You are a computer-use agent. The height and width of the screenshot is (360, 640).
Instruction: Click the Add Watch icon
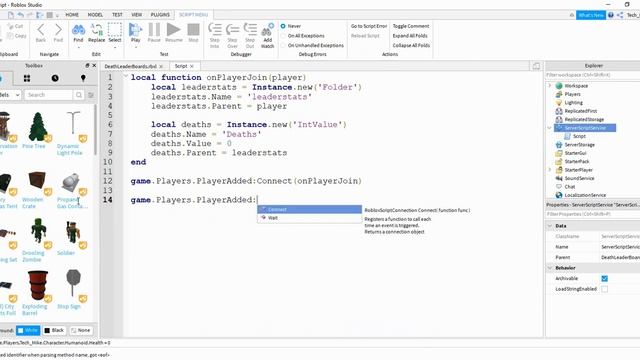click(267, 30)
